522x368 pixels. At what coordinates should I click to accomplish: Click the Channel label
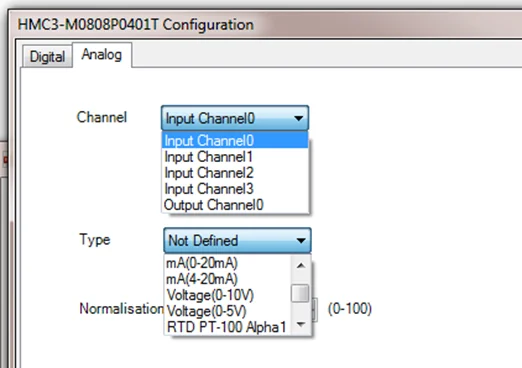point(102,117)
